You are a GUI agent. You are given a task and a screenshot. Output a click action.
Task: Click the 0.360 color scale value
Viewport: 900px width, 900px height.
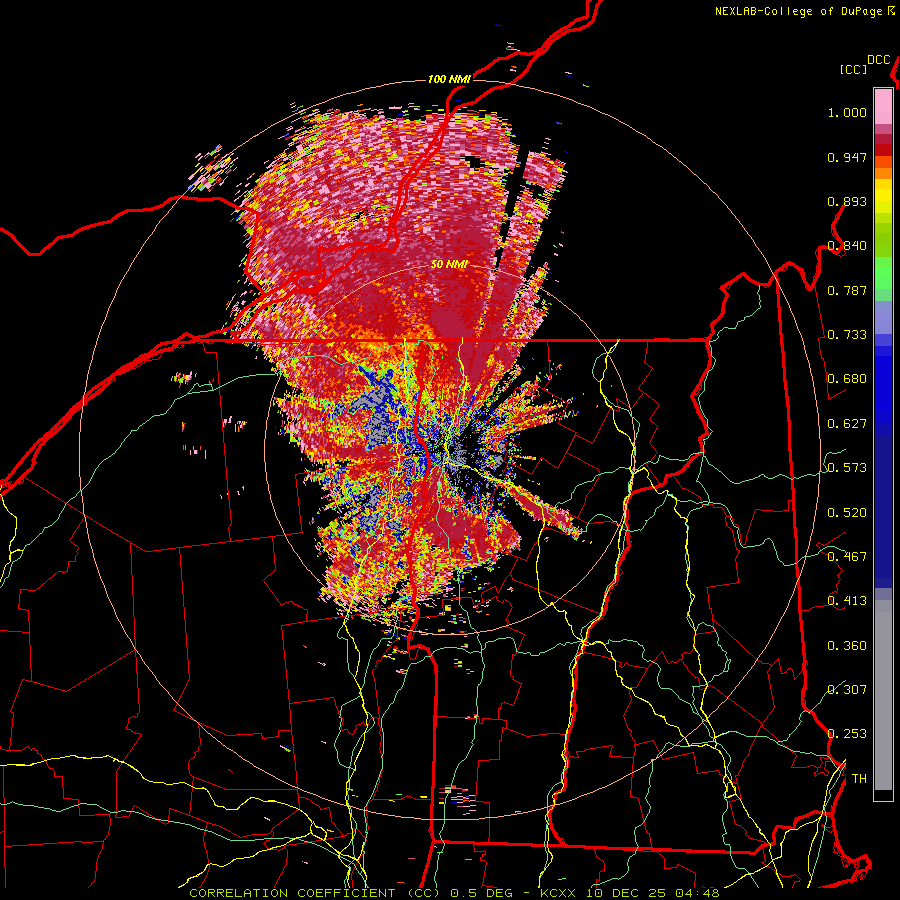847,646
